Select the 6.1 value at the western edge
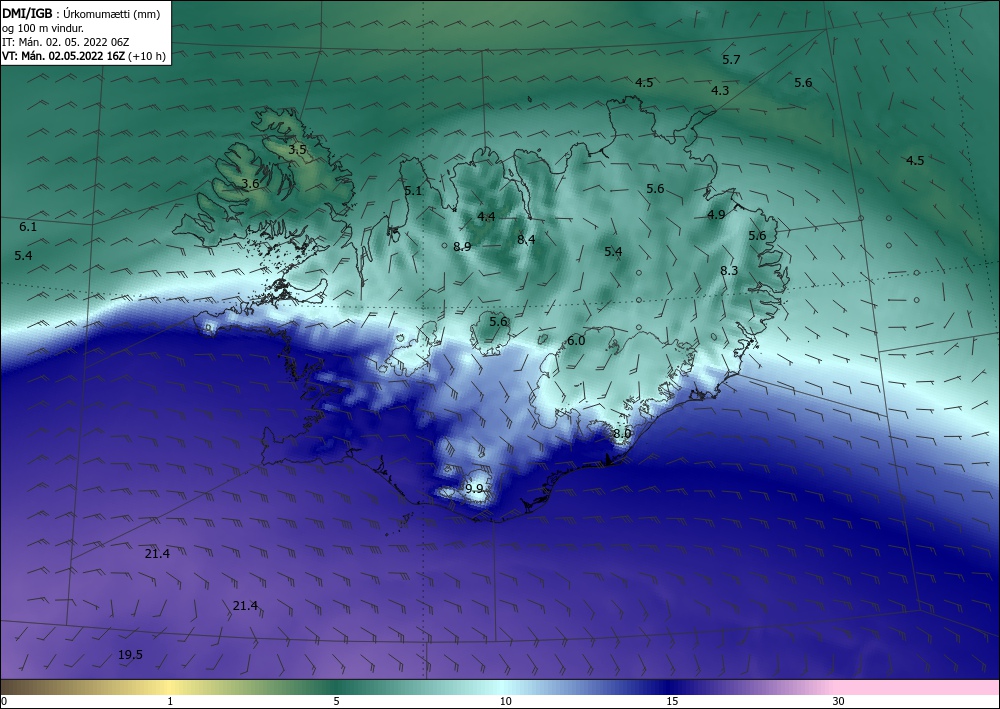1000x709 pixels. [28, 227]
